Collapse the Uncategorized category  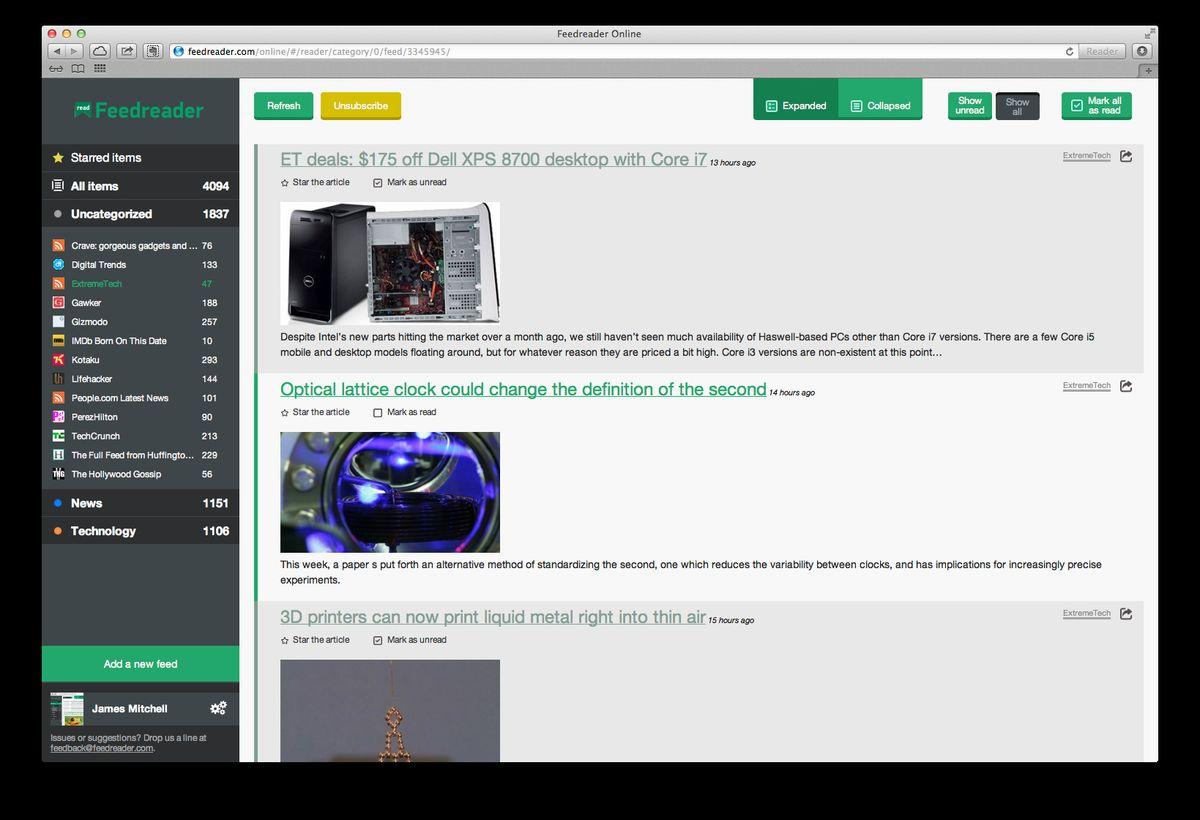(140, 214)
